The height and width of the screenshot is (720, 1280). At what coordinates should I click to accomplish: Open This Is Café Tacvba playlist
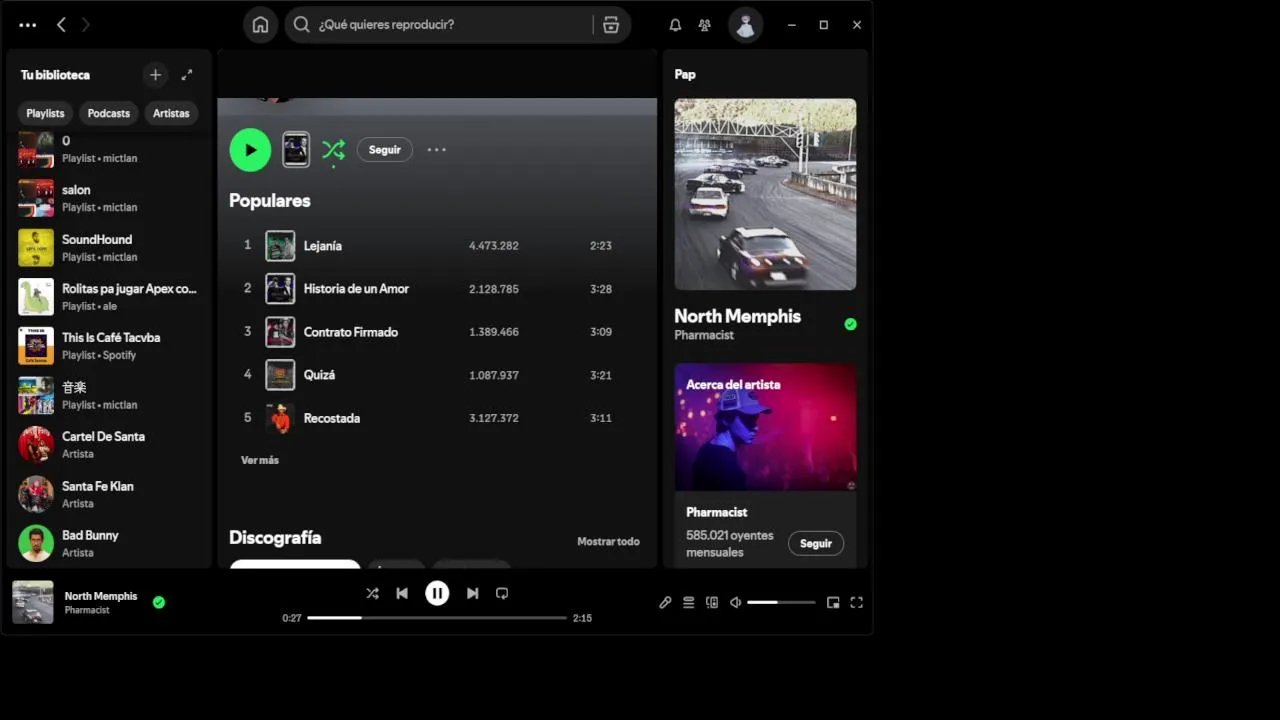point(110,346)
